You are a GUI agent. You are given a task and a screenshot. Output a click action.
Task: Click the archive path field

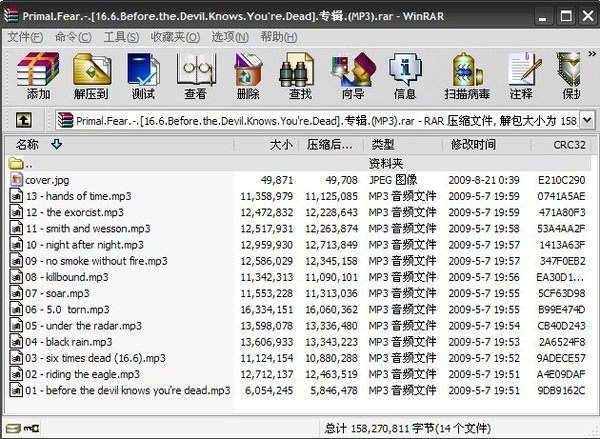318,121
